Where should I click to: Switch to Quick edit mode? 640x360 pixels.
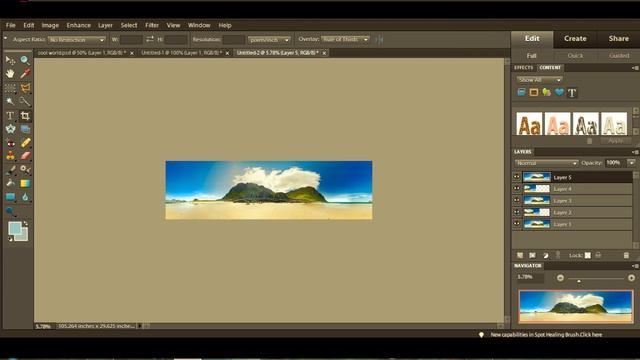coord(575,56)
